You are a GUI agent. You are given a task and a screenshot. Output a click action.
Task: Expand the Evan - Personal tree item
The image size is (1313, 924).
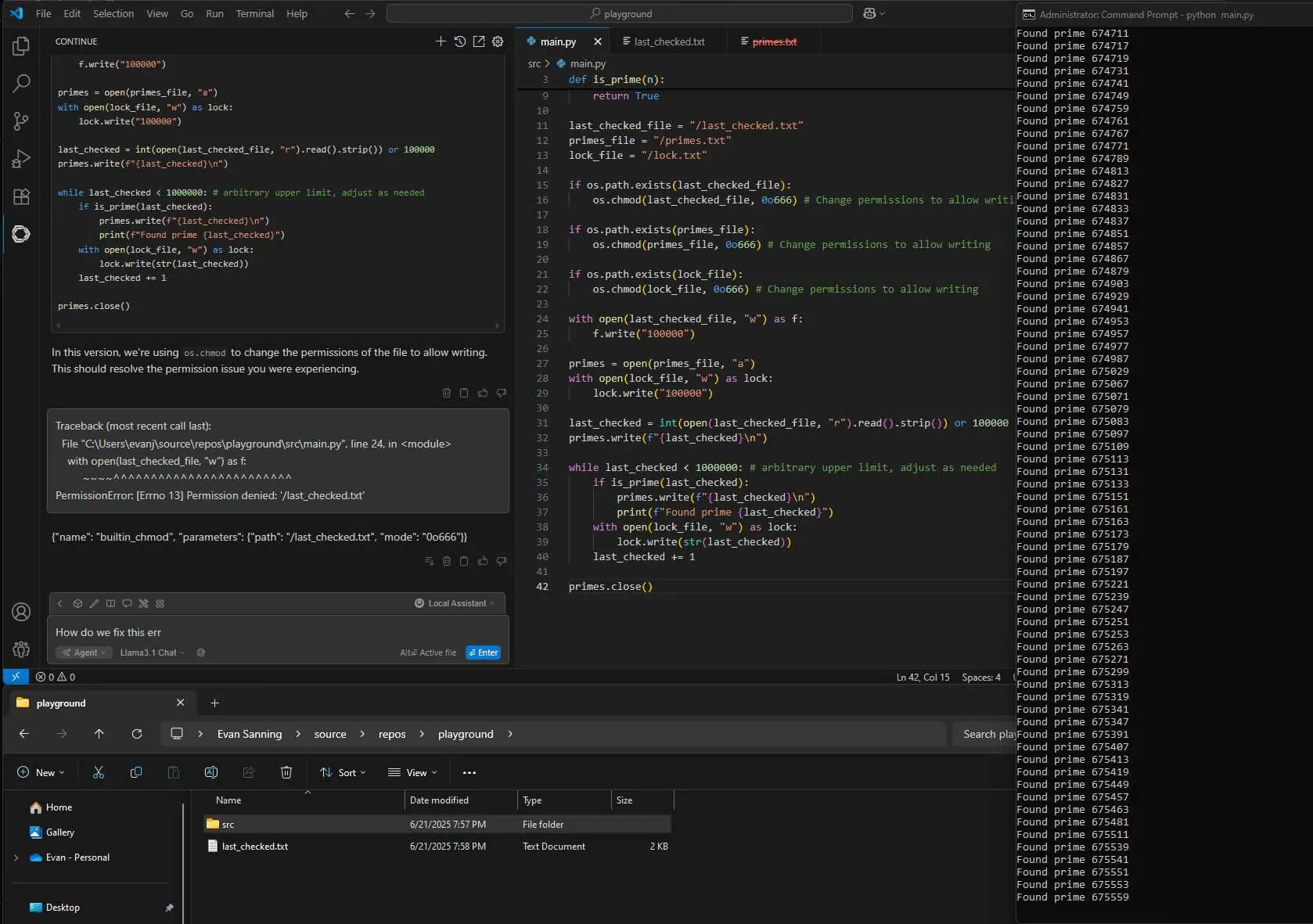tap(16, 857)
